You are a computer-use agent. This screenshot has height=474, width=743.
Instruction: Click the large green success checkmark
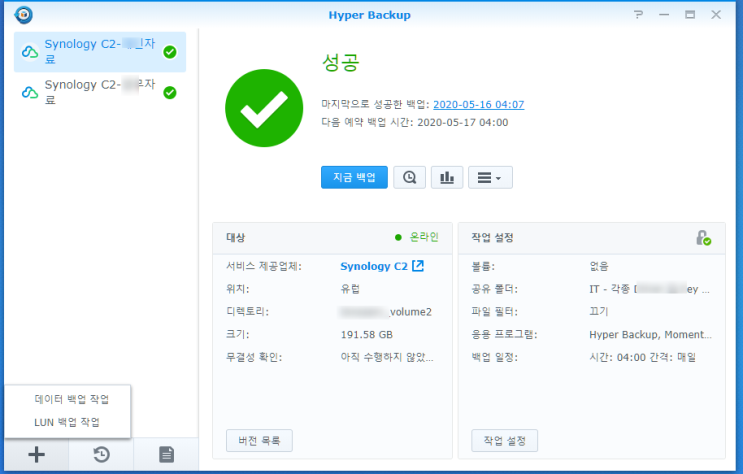pyautogui.click(x=264, y=108)
